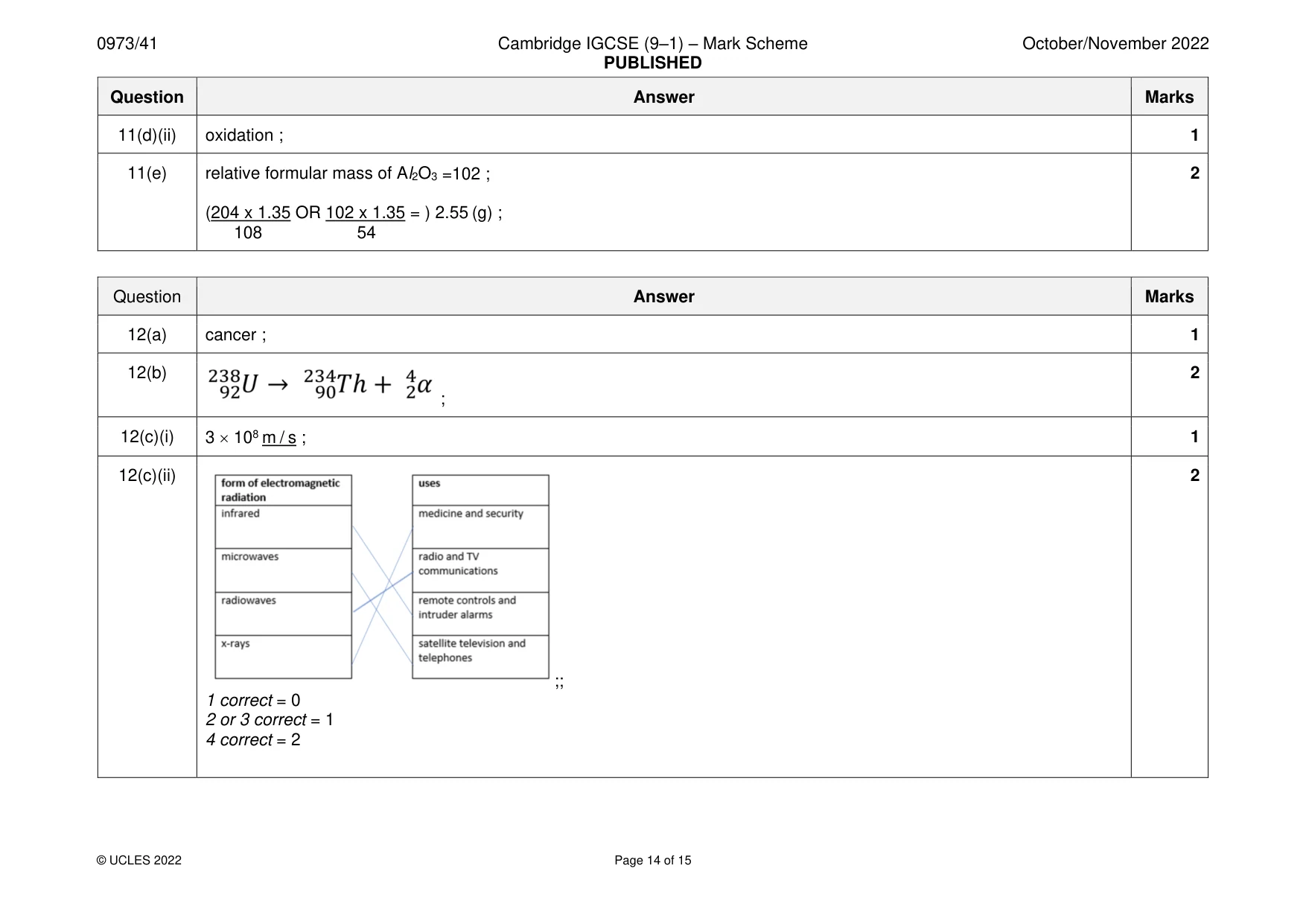
Task: Click the 'uses' header box
Action: [480, 490]
